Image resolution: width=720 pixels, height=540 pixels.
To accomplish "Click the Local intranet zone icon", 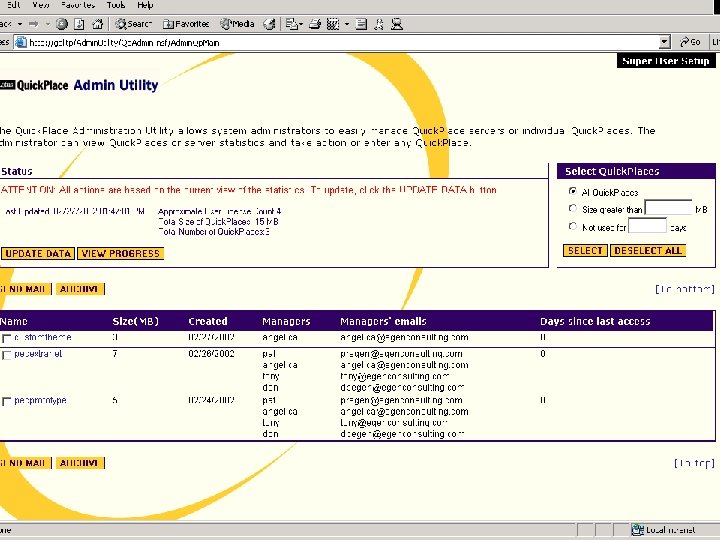I will [637, 530].
